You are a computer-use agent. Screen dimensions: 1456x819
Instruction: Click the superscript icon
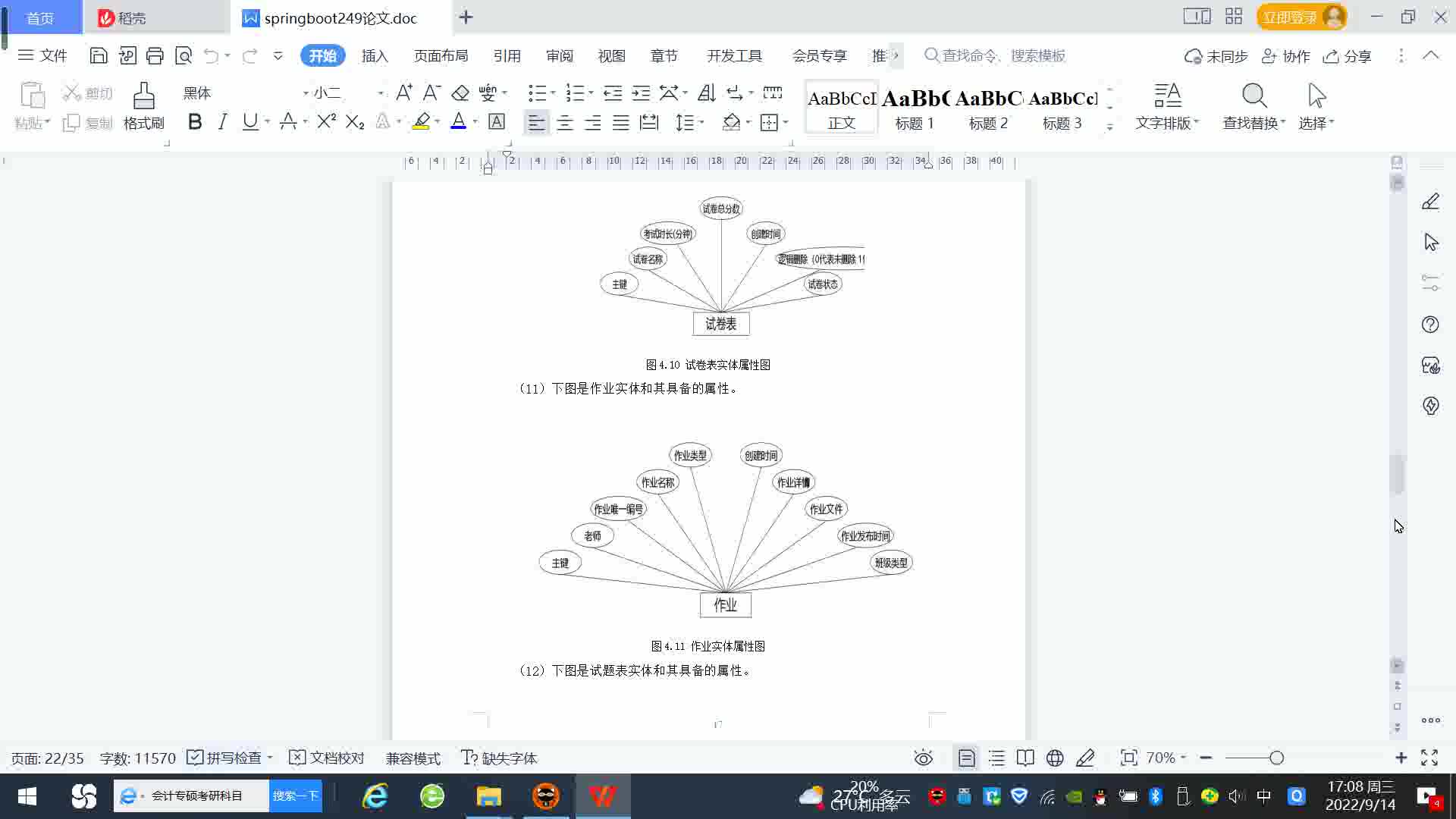pos(326,122)
